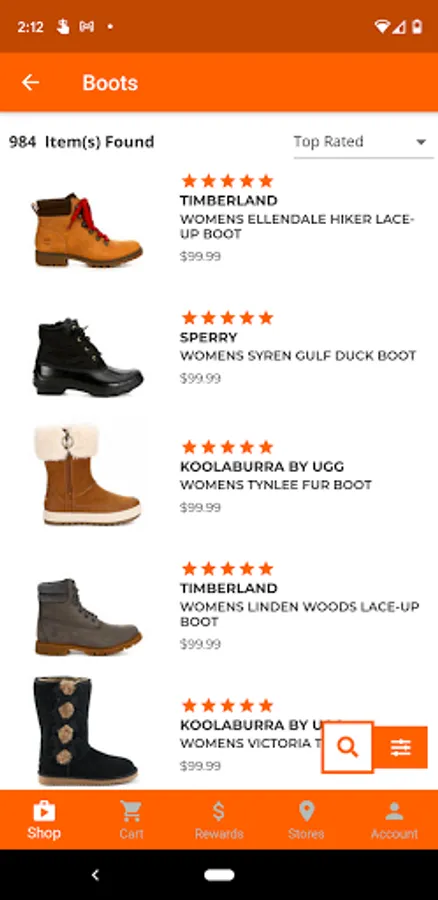The height and width of the screenshot is (900, 438).
Task: Open the filter sliders button
Action: coord(401,747)
